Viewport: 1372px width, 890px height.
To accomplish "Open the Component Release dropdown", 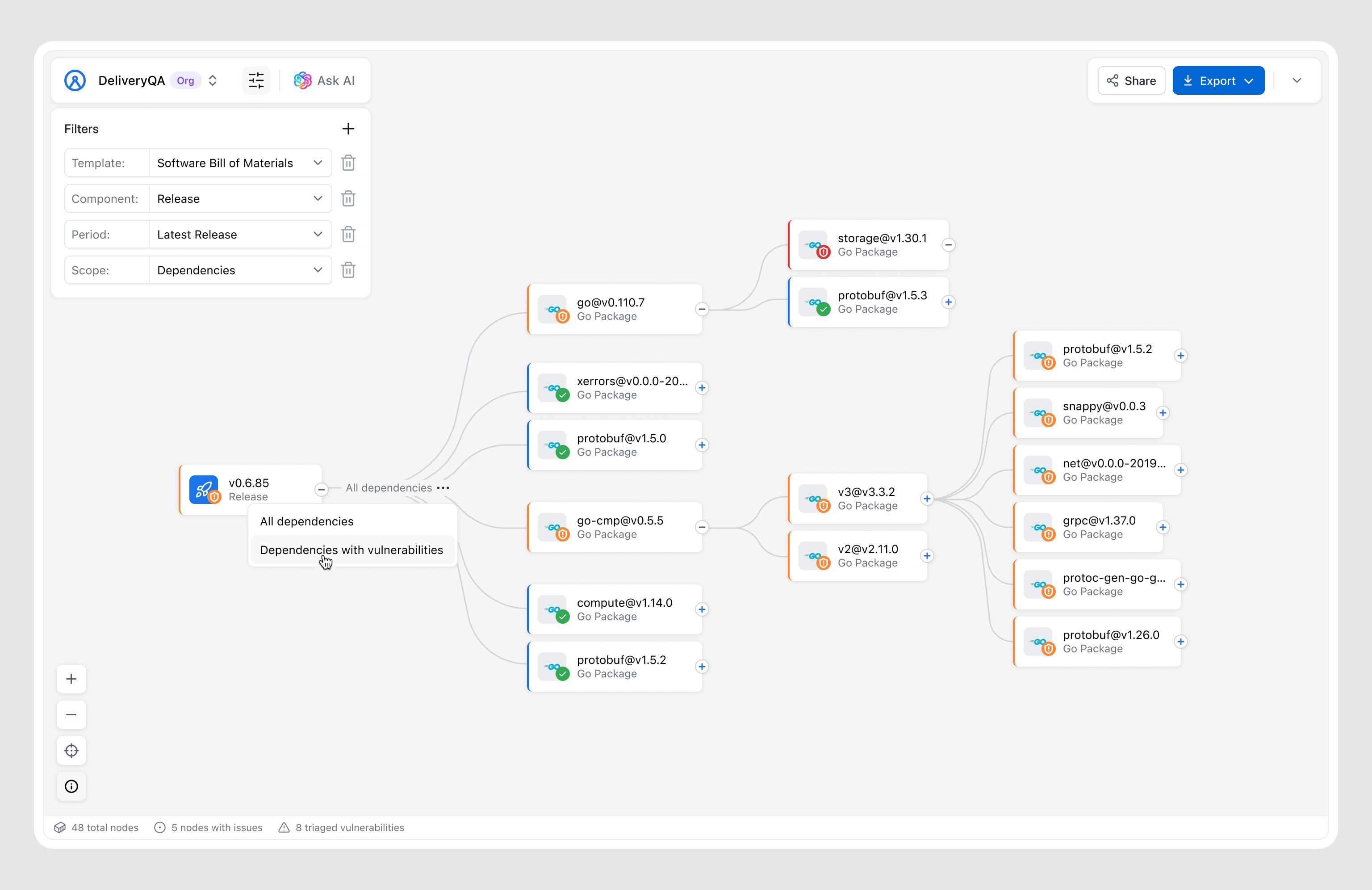I will [240, 199].
